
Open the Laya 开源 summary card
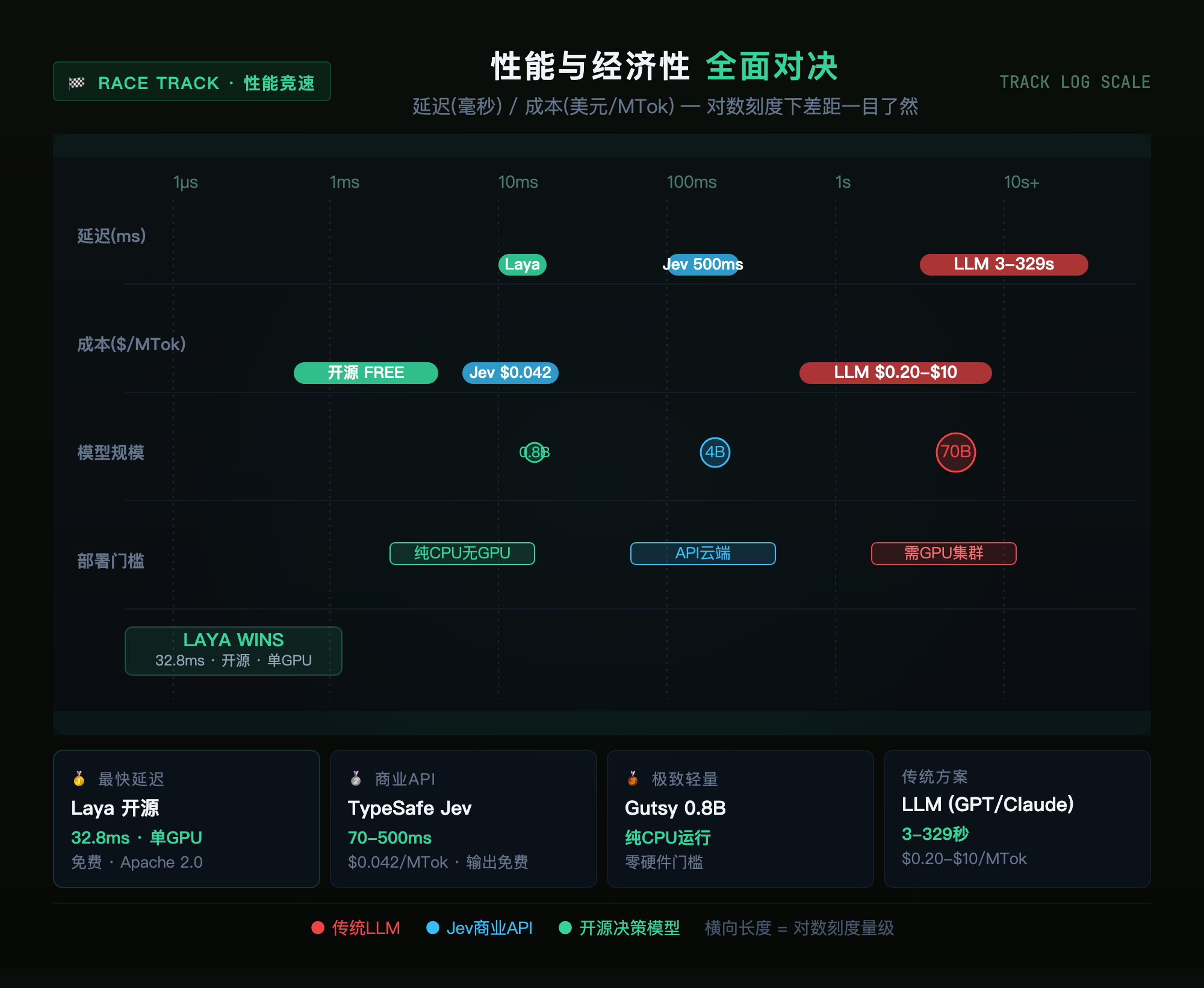(x=187, y=818)
